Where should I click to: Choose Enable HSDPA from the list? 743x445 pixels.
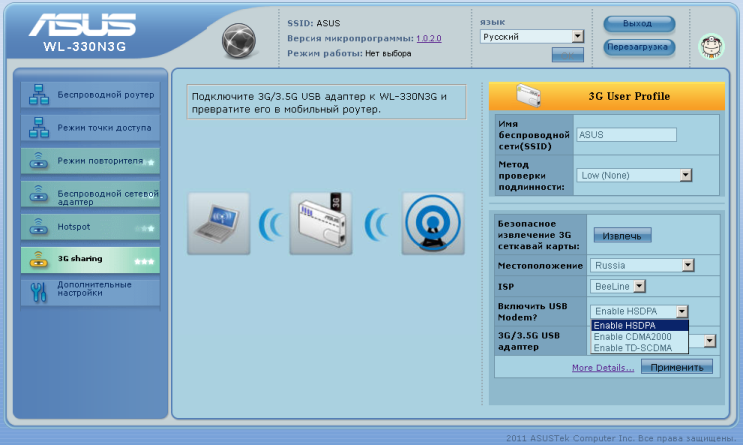pos(640,326)
